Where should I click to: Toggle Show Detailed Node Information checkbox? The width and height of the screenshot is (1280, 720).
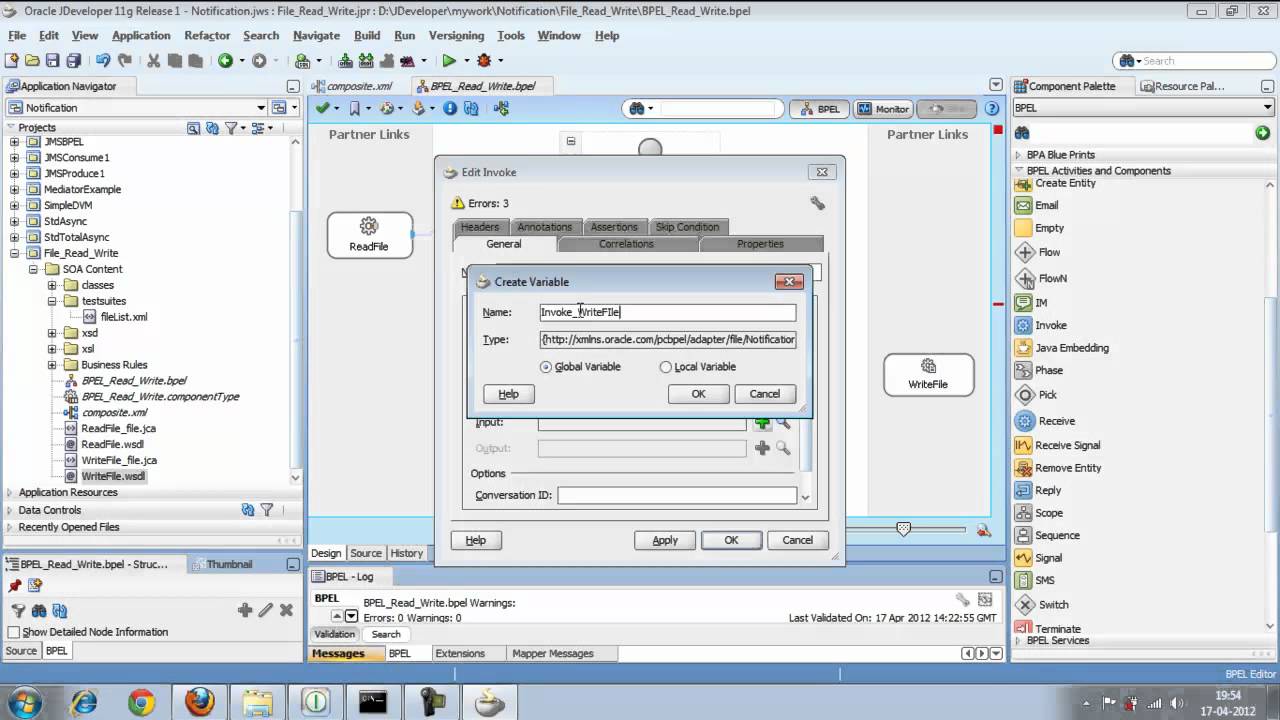(13, 632)
